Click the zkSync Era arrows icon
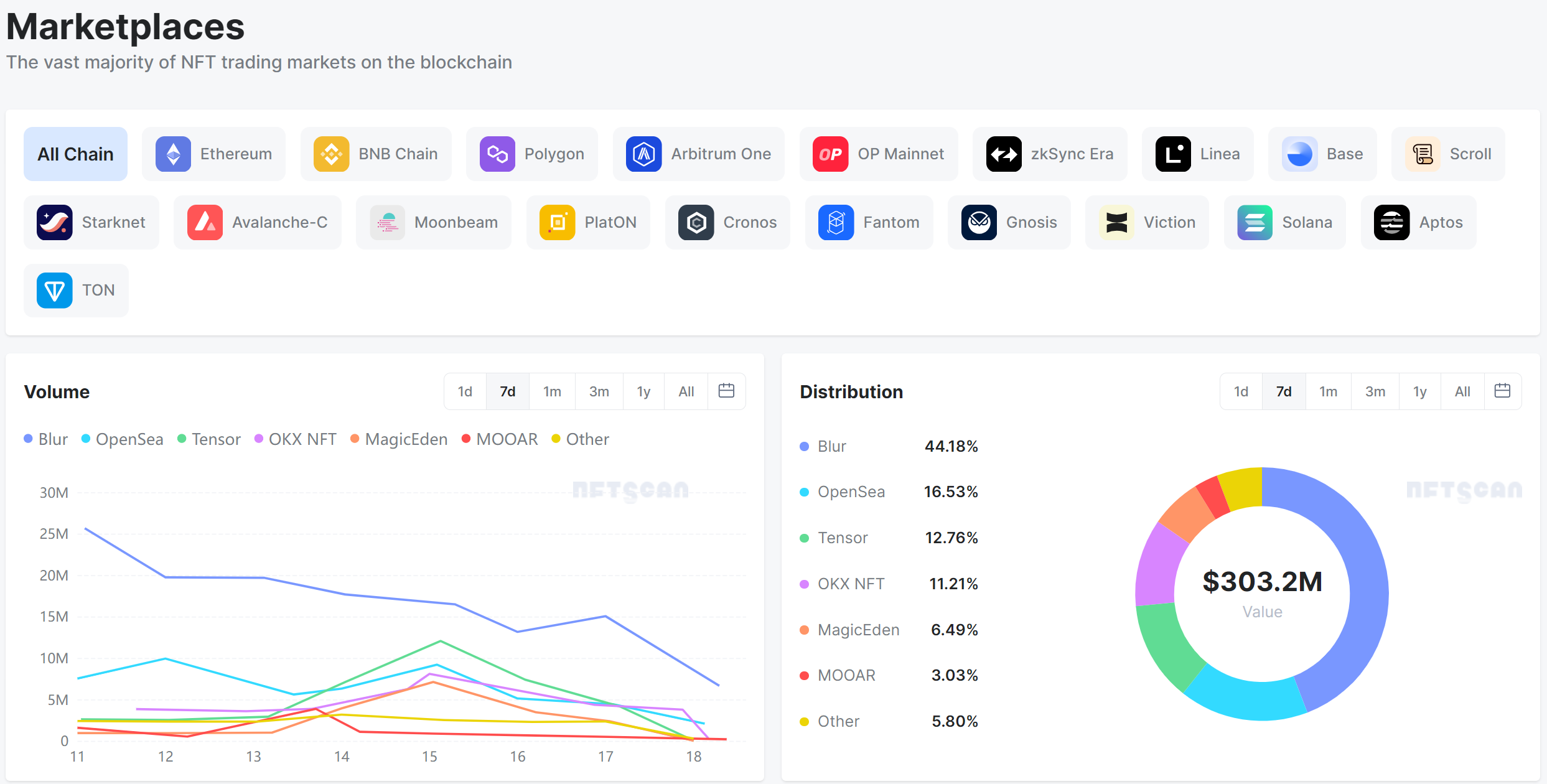This screenshot has width=1547, height=784. tap(1004, 154)
